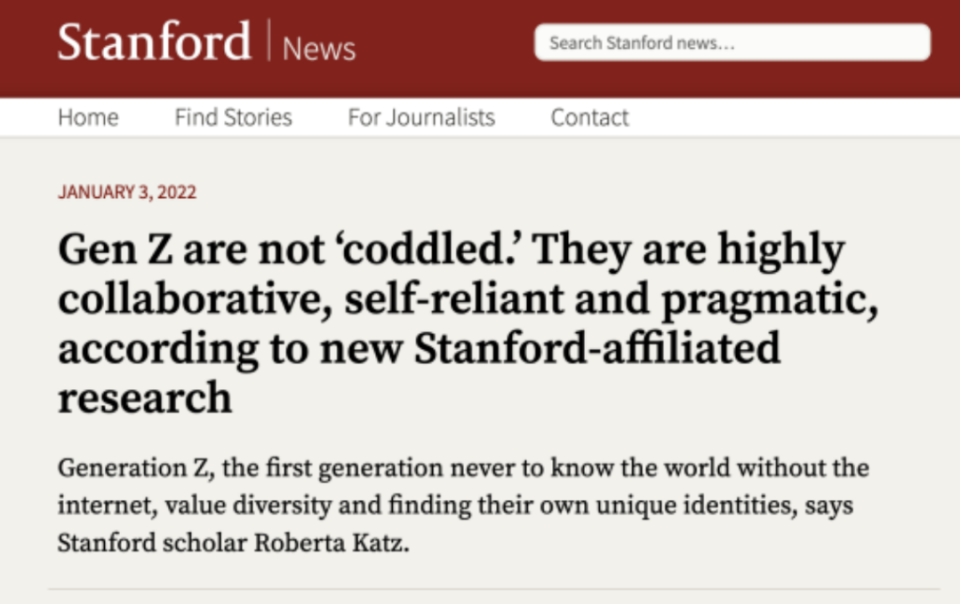Click the vertical divider beside the Stanford logo

(268, 40)
